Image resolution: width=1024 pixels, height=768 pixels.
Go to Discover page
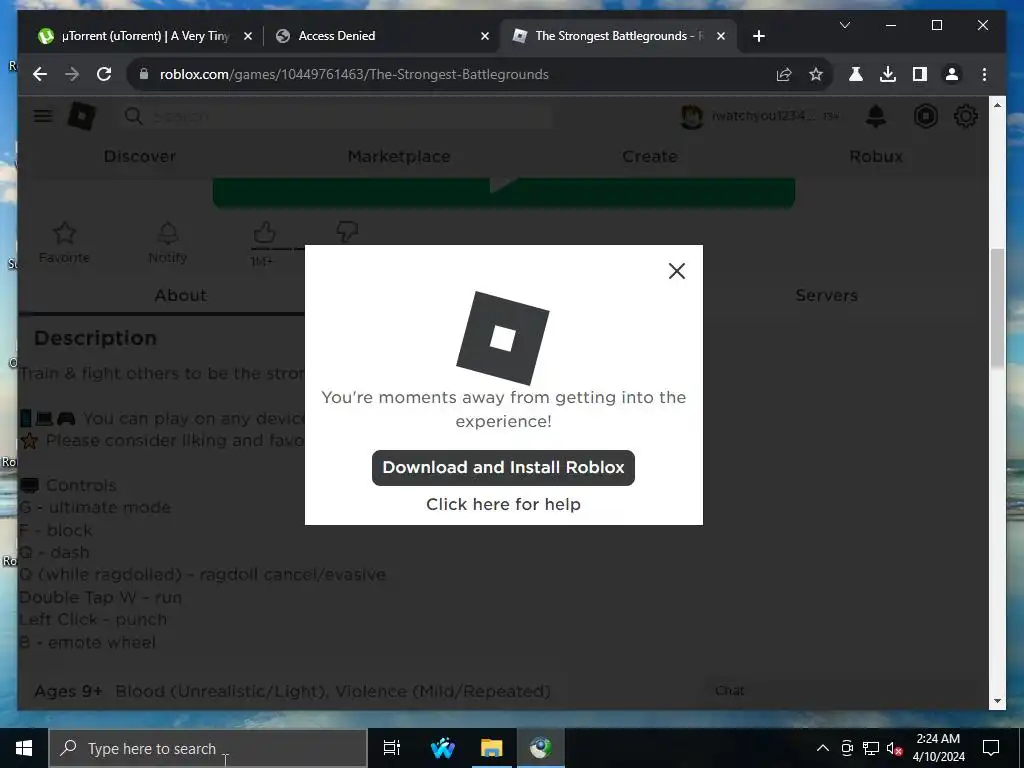point(140,157)
